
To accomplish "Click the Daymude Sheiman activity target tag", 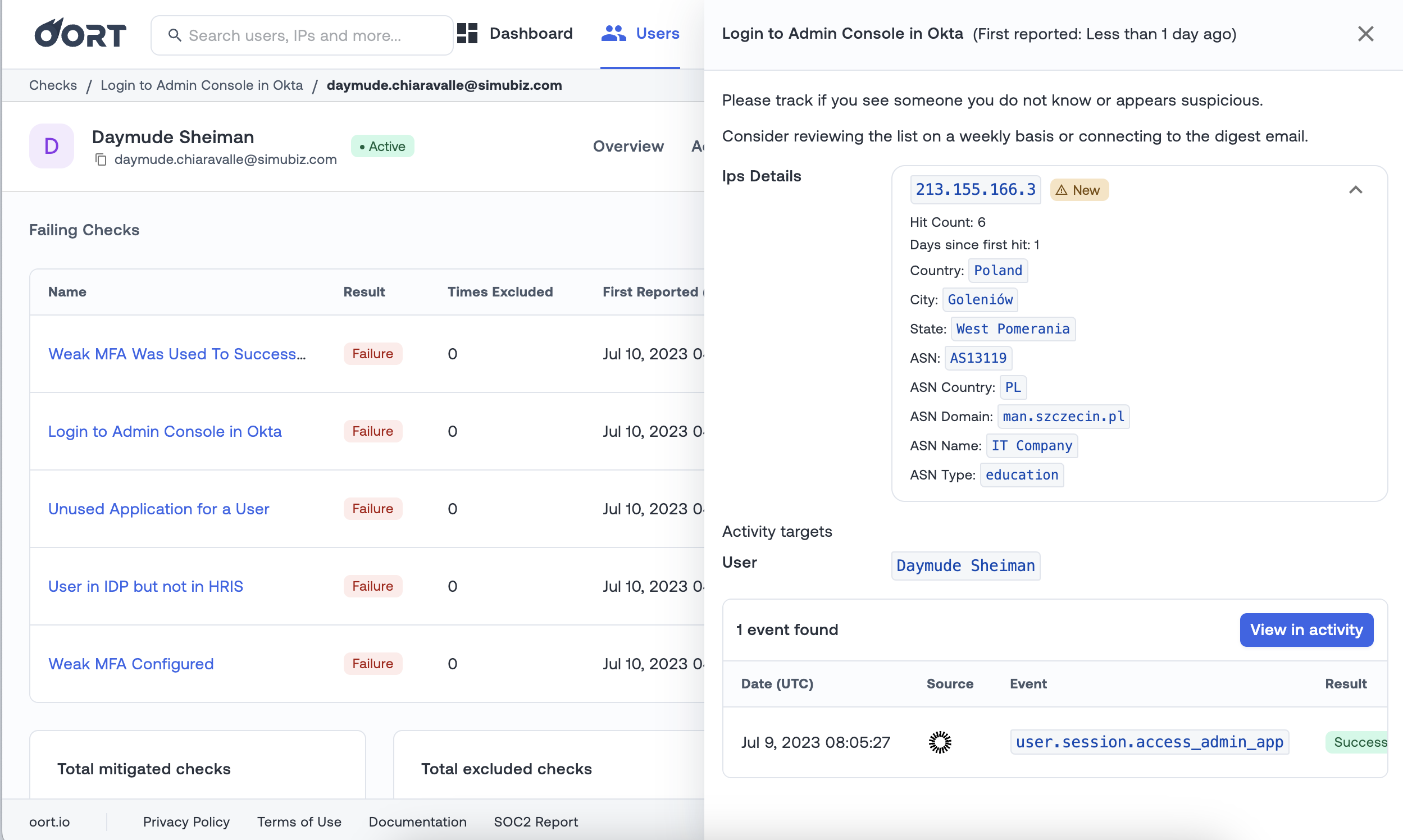I will 965,565.
